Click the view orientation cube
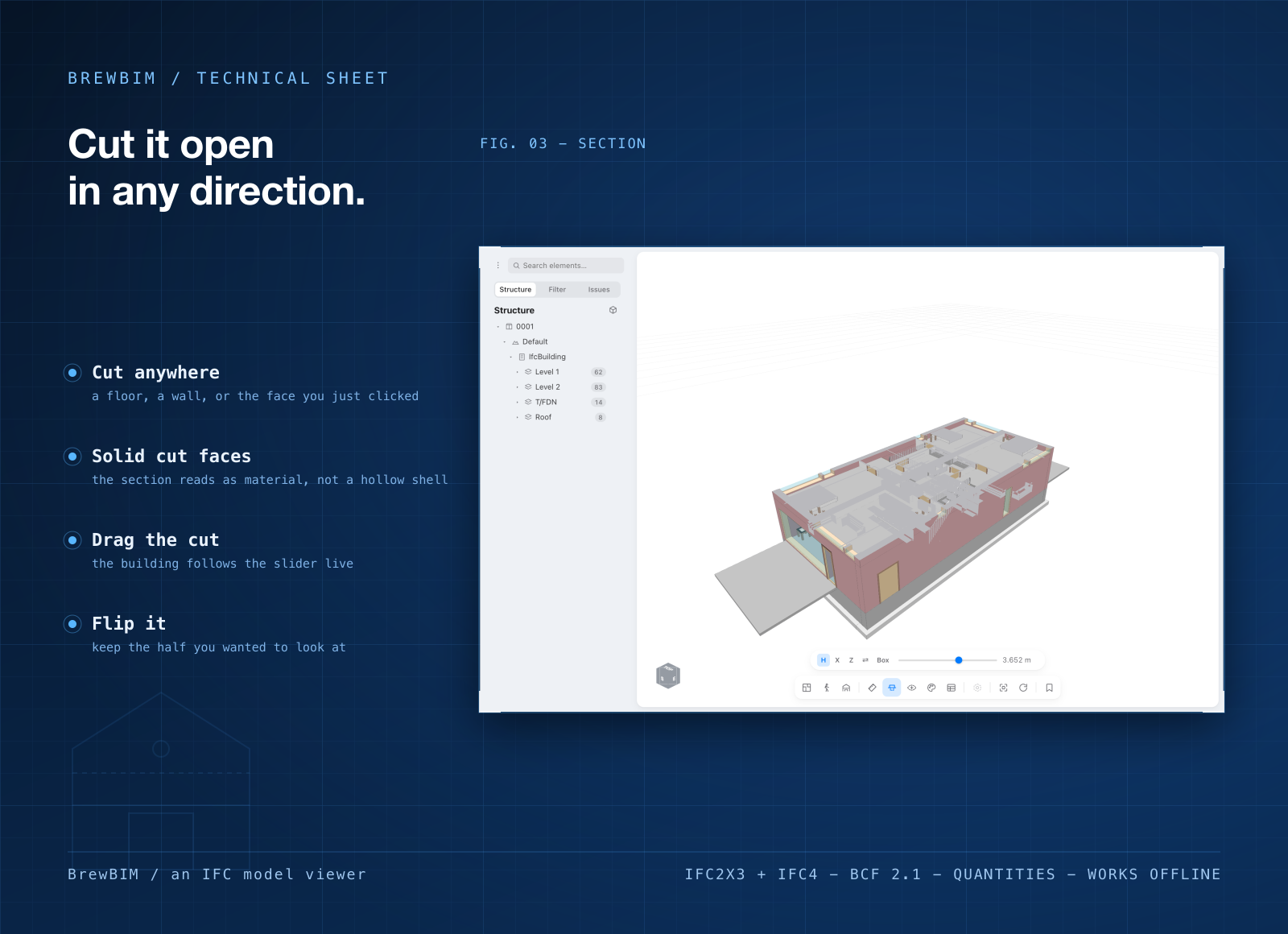1288x934 pixels. [668, 676]
